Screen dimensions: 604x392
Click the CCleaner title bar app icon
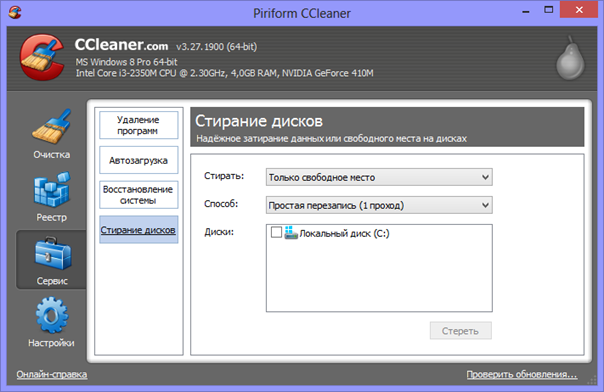15,12
